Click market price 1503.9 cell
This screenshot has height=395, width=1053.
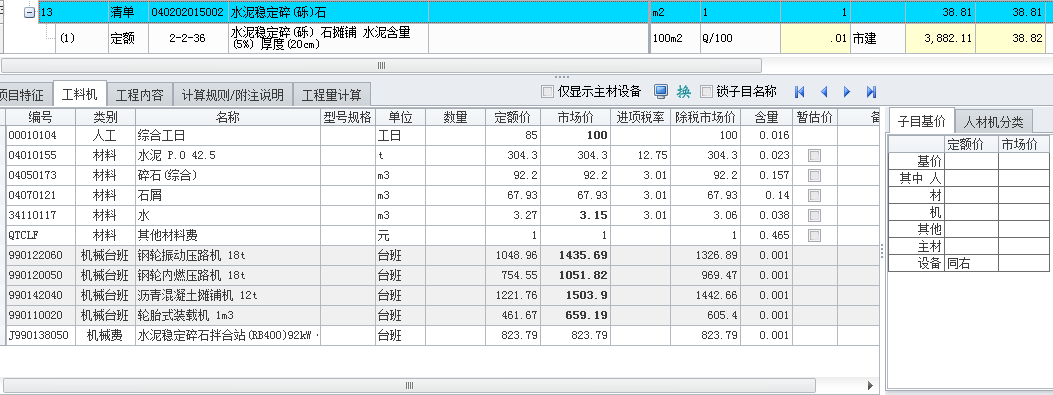click(575, 296)
